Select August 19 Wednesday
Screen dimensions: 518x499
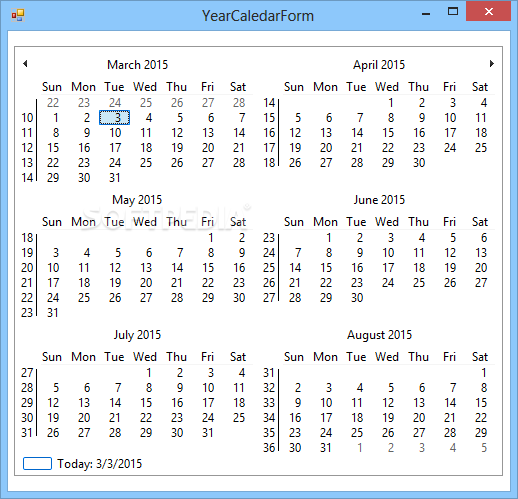388,418
